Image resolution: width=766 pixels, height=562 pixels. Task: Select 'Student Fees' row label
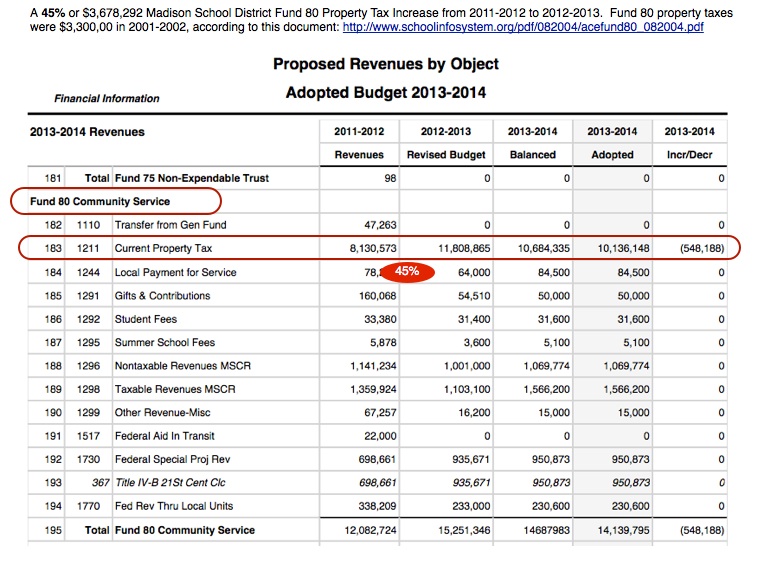146,320
